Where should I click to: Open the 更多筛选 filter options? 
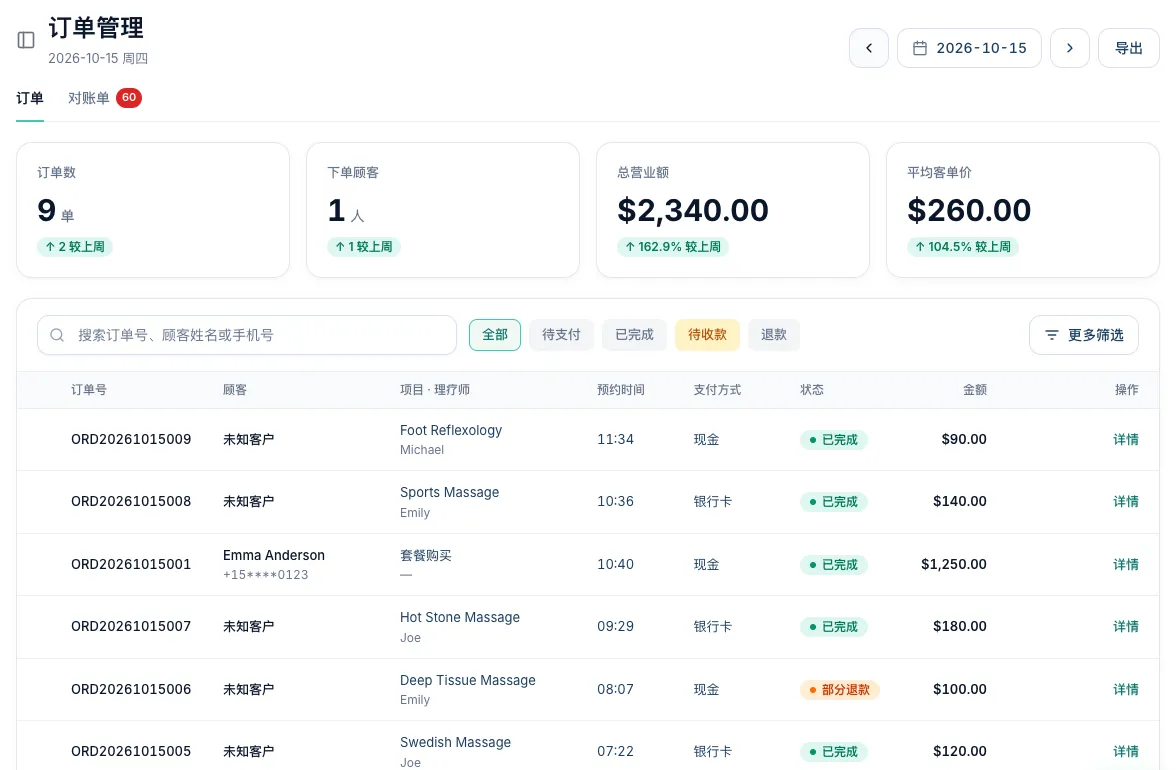click(1084, 335)
